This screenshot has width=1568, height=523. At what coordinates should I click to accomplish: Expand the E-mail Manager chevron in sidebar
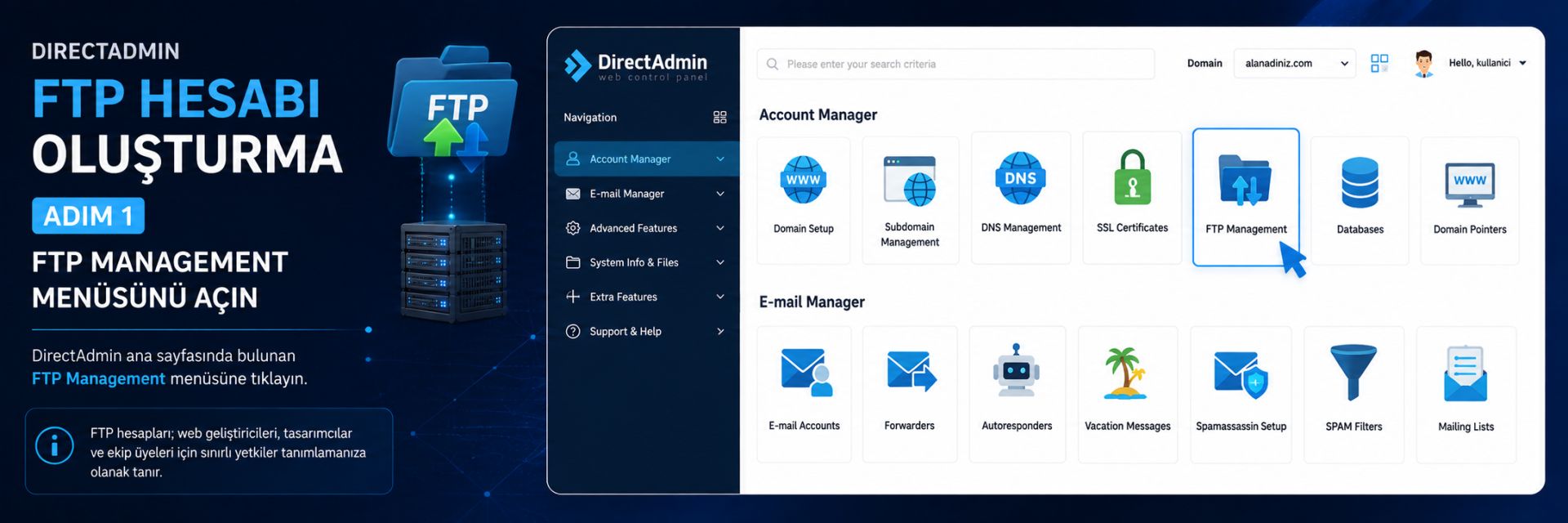click(720, 194)
